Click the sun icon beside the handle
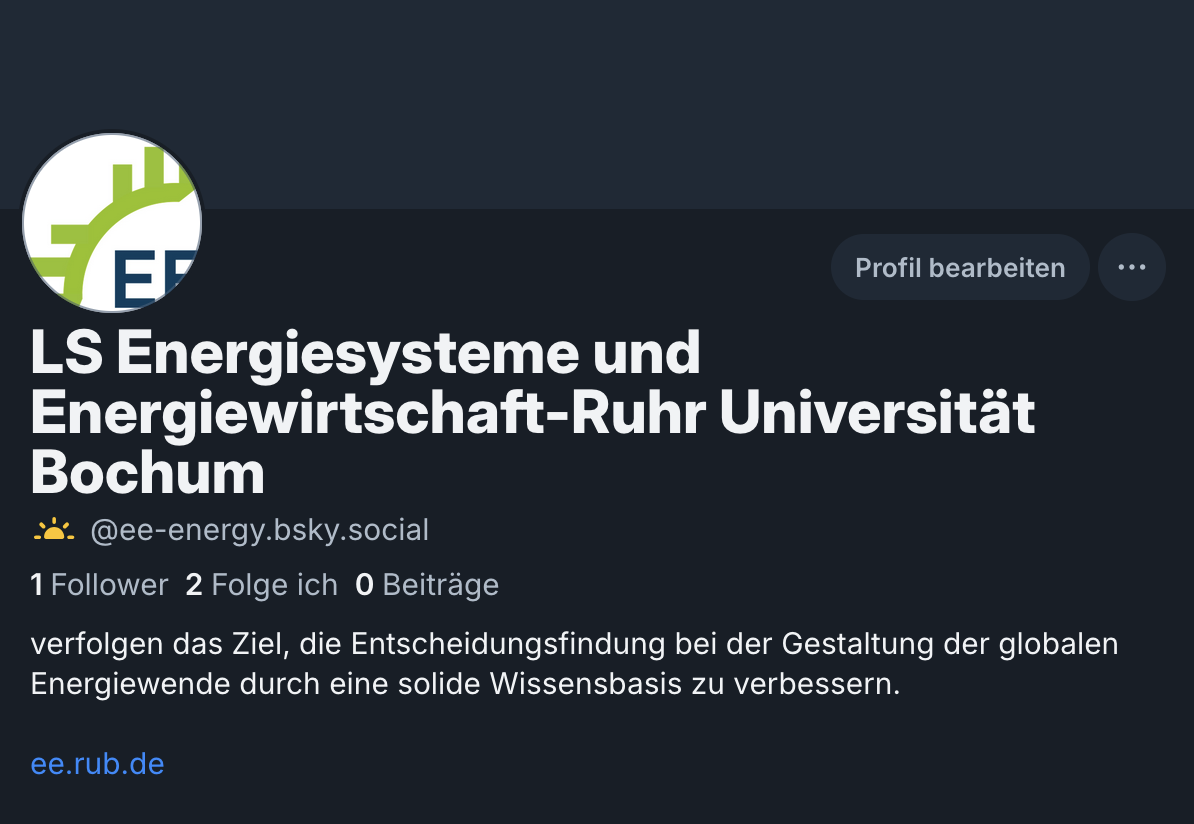This screenshot has height=824, width=1194. tap(54, 529)
